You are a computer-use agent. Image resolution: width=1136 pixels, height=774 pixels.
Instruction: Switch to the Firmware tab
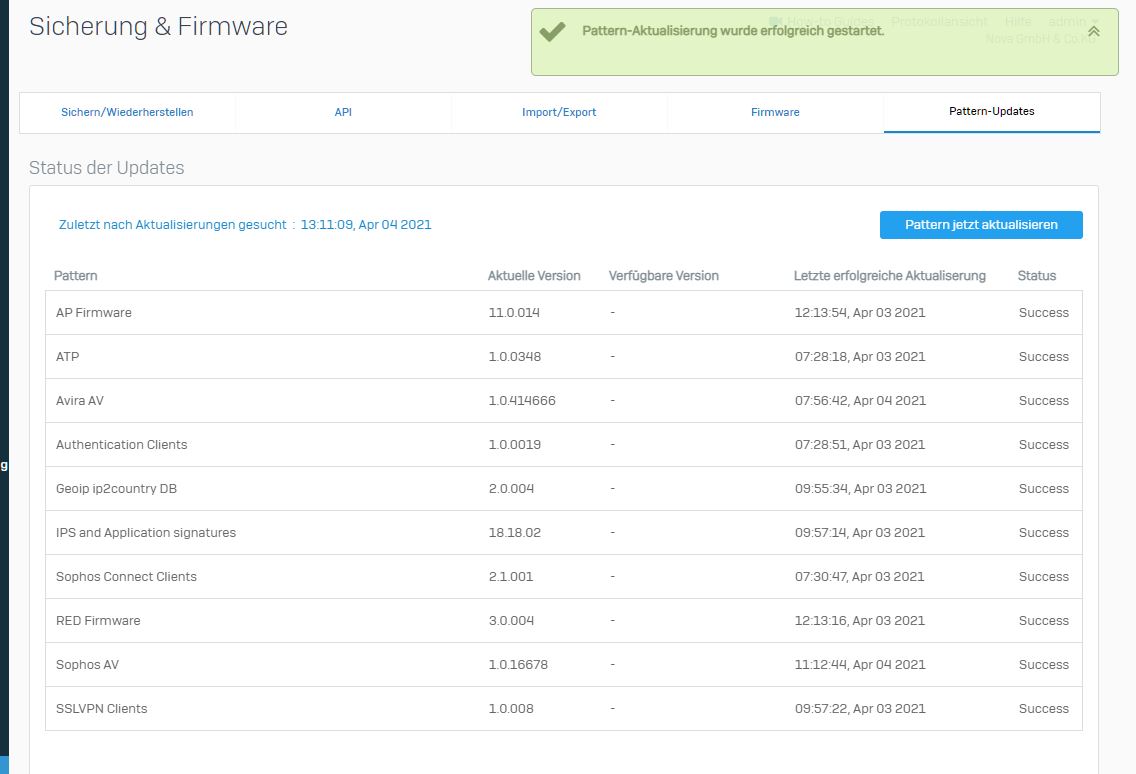click(x=775, y=112)
